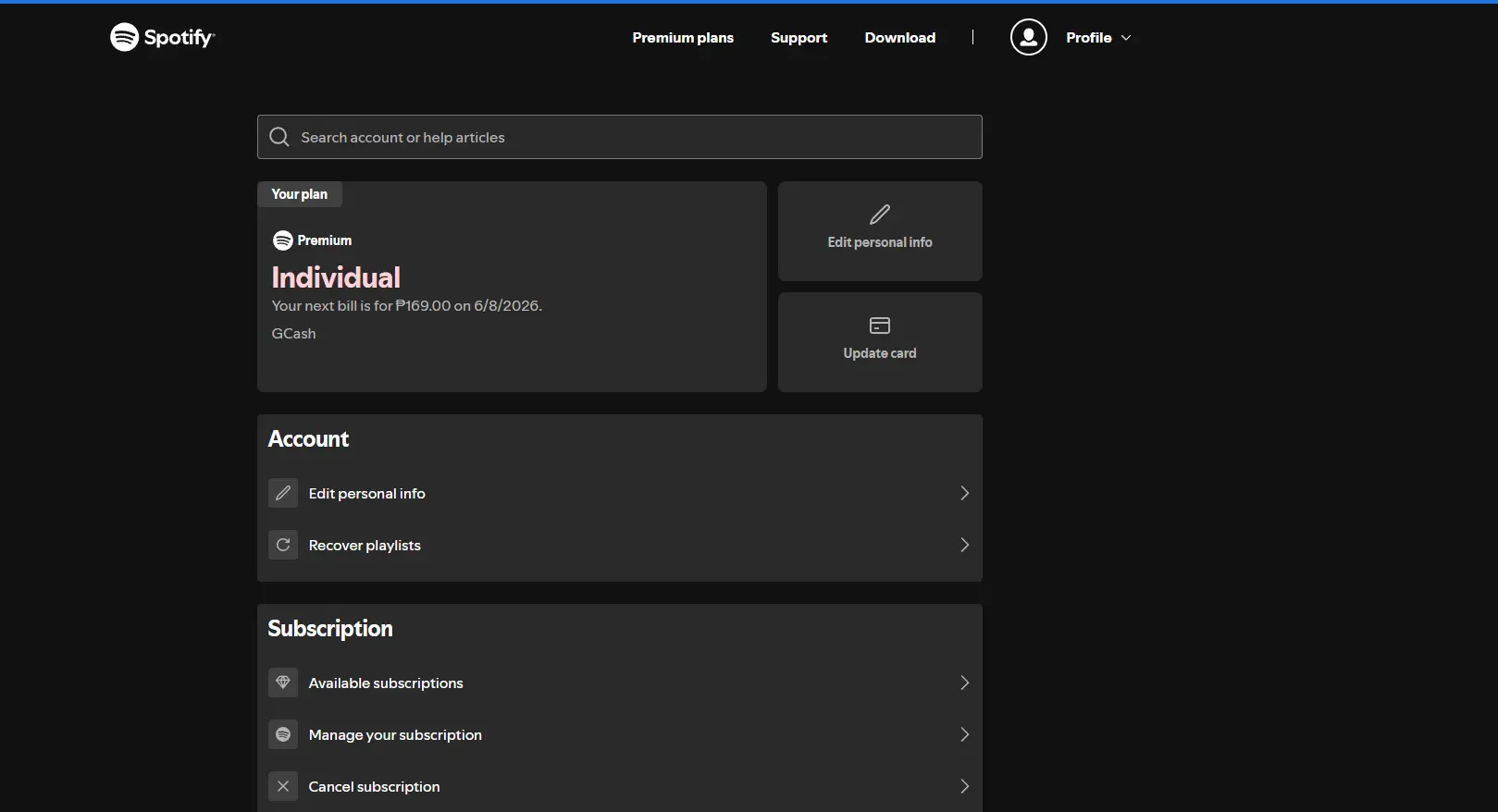The image size is (1498, 812).
Task: Expand chevron on Available subscriptions row
Action: click(964, 683)
